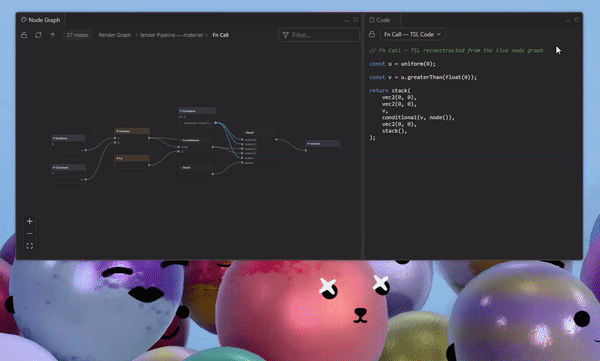Click the input port of returns node
The image size is (600, 361).
[x=305, y=150]
